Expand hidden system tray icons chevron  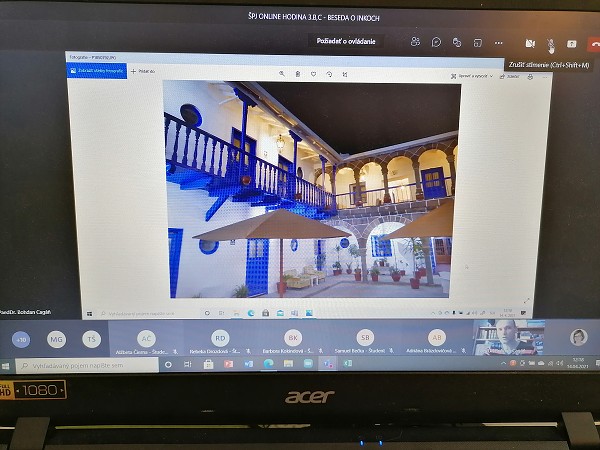point(504,364)
